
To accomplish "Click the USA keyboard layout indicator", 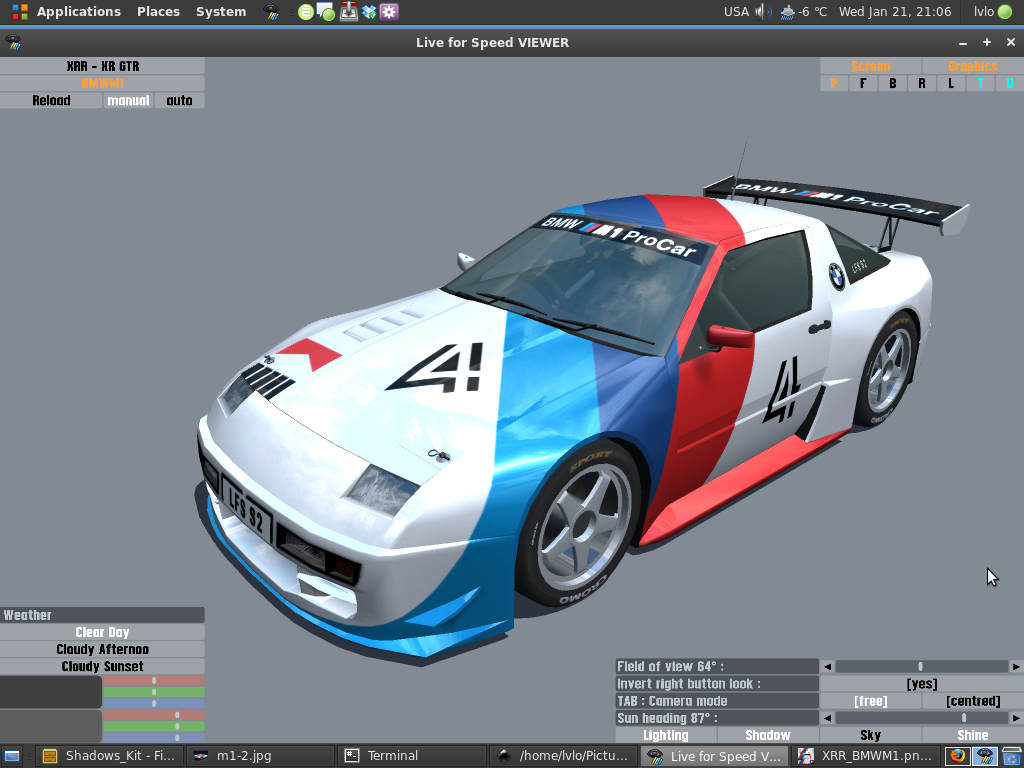I will point(736,12).
